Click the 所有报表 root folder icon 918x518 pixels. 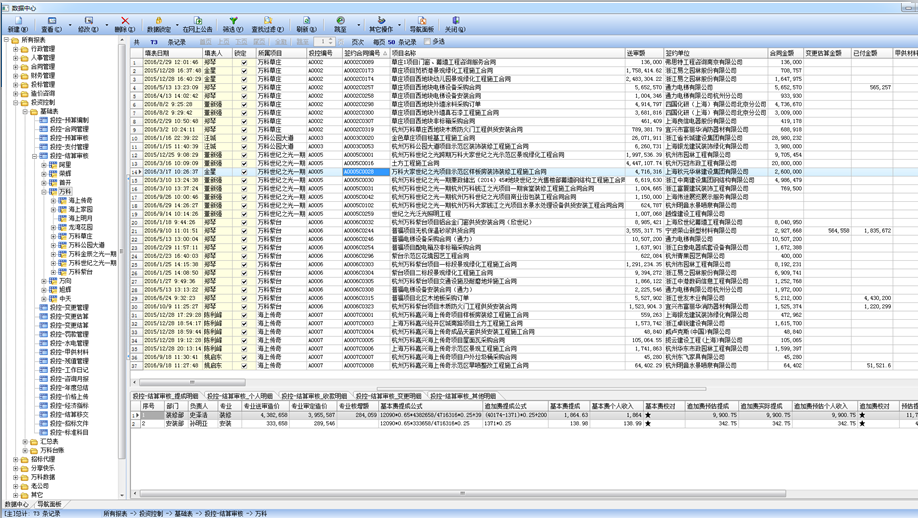(x=15, y=40)
